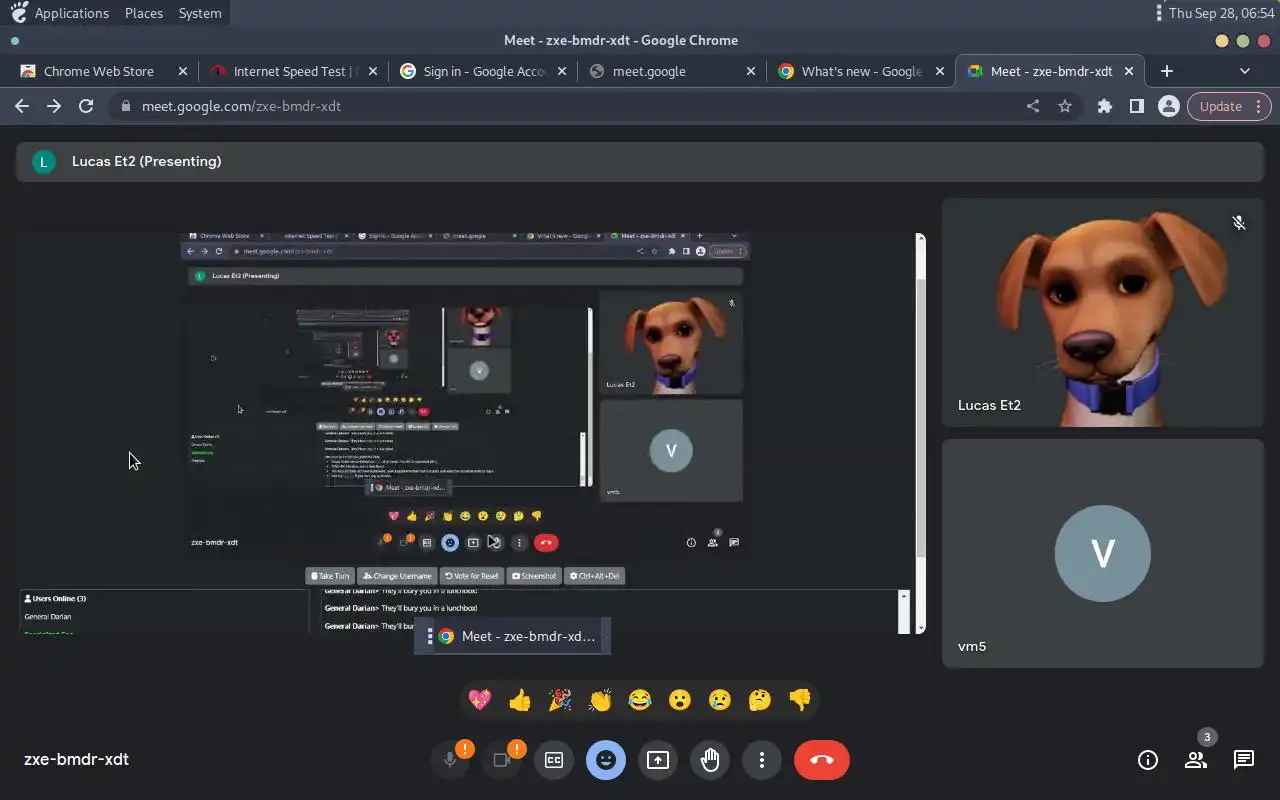Toggle the Chrome side panel
This screenshot has height=800, width=1280.
pos(1137,106)
